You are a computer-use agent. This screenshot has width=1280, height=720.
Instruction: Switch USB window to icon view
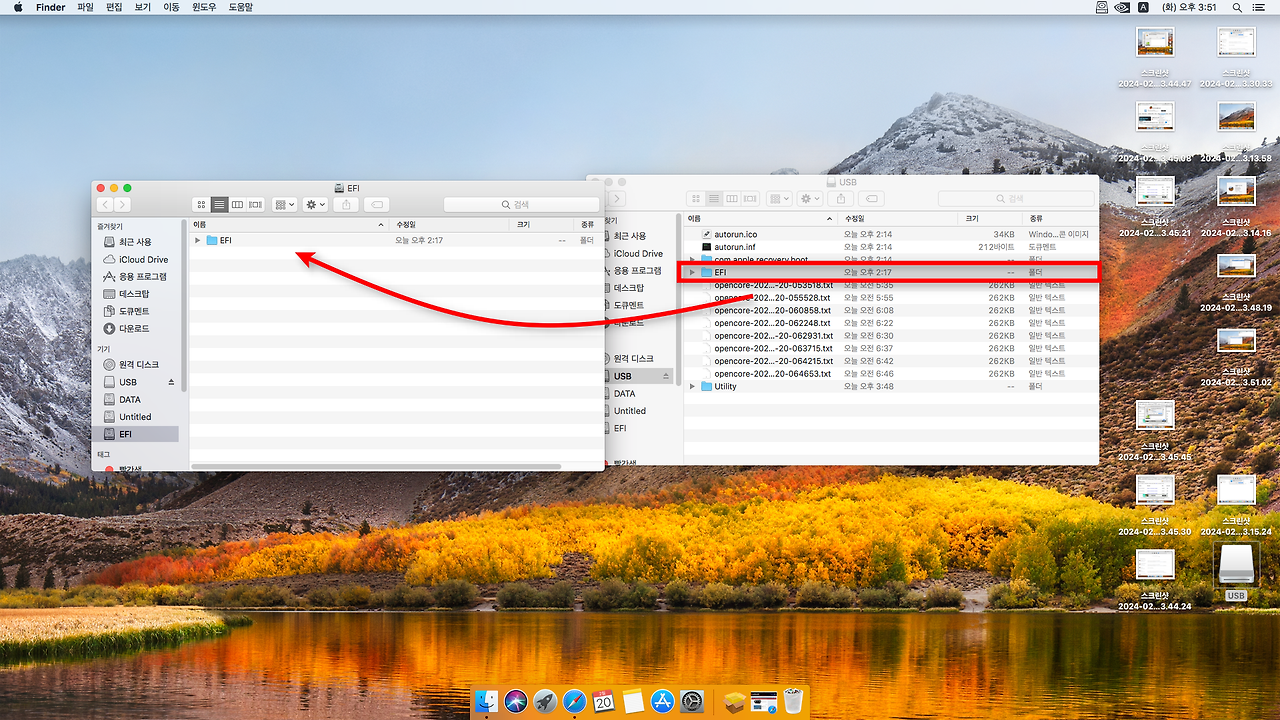click(696, 199)
